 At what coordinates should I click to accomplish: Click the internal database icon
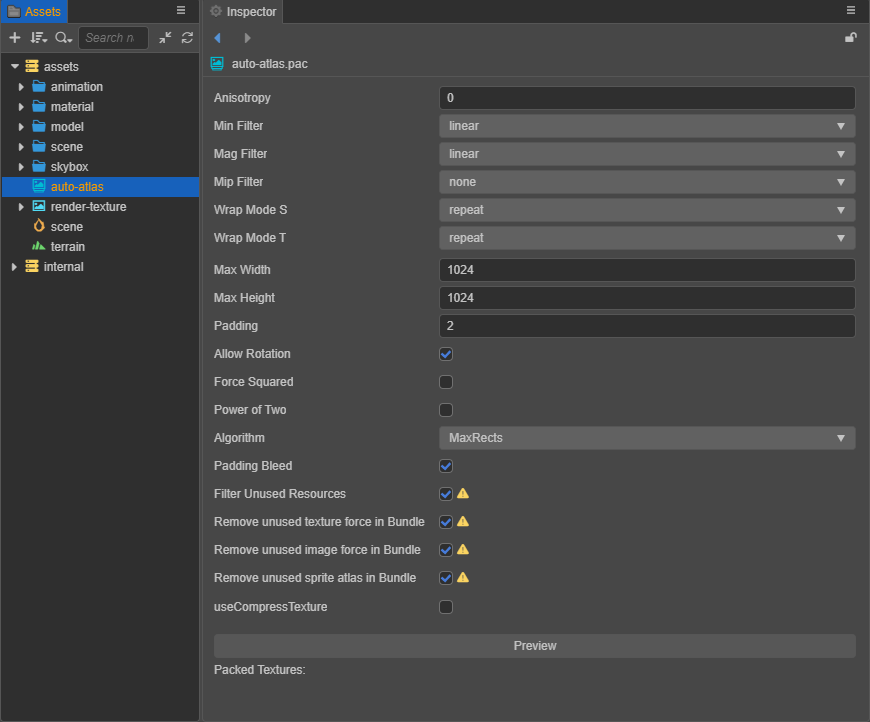coord(32,266)
